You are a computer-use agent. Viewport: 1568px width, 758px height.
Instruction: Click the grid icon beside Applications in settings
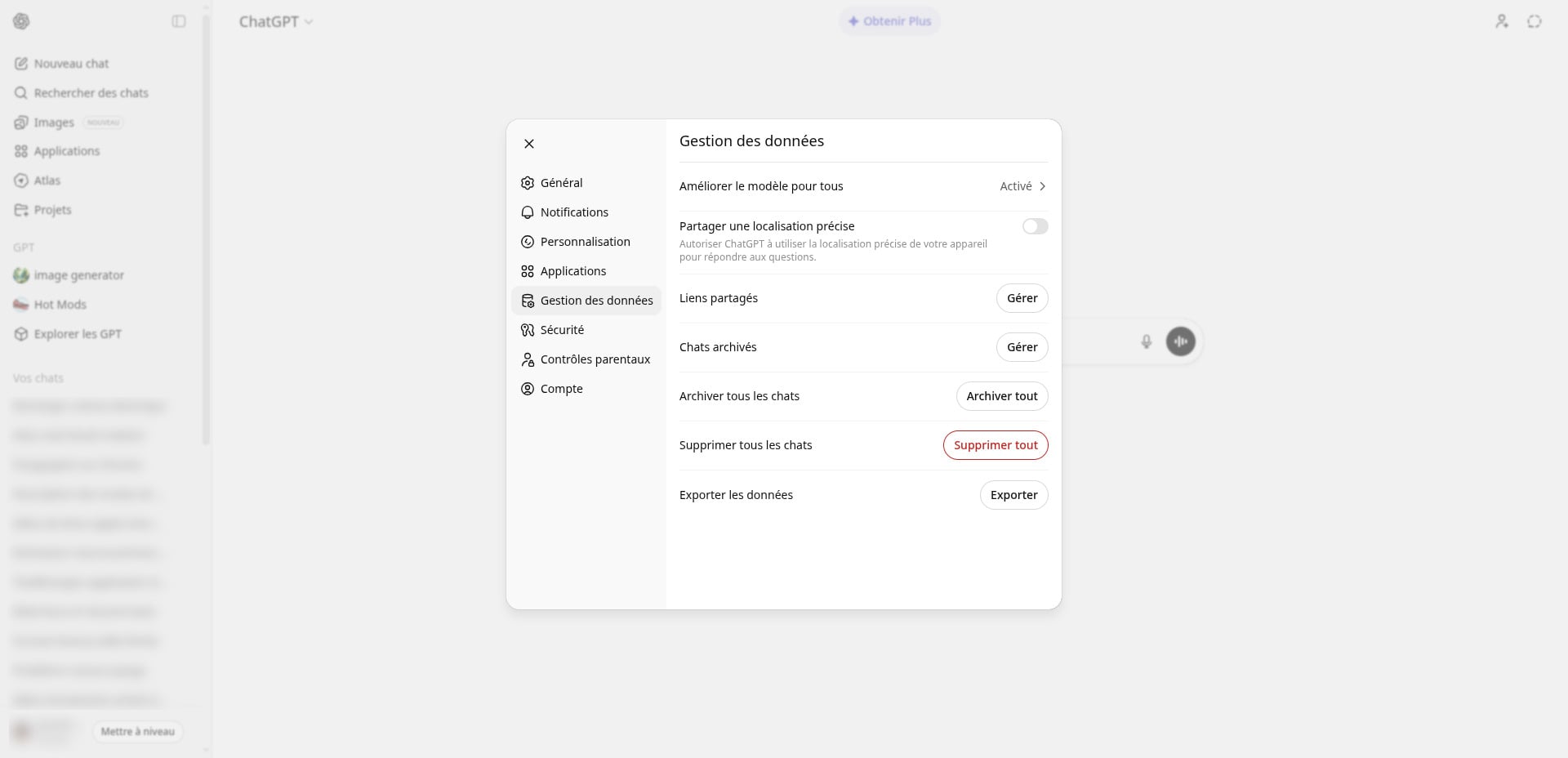(528, 271)
